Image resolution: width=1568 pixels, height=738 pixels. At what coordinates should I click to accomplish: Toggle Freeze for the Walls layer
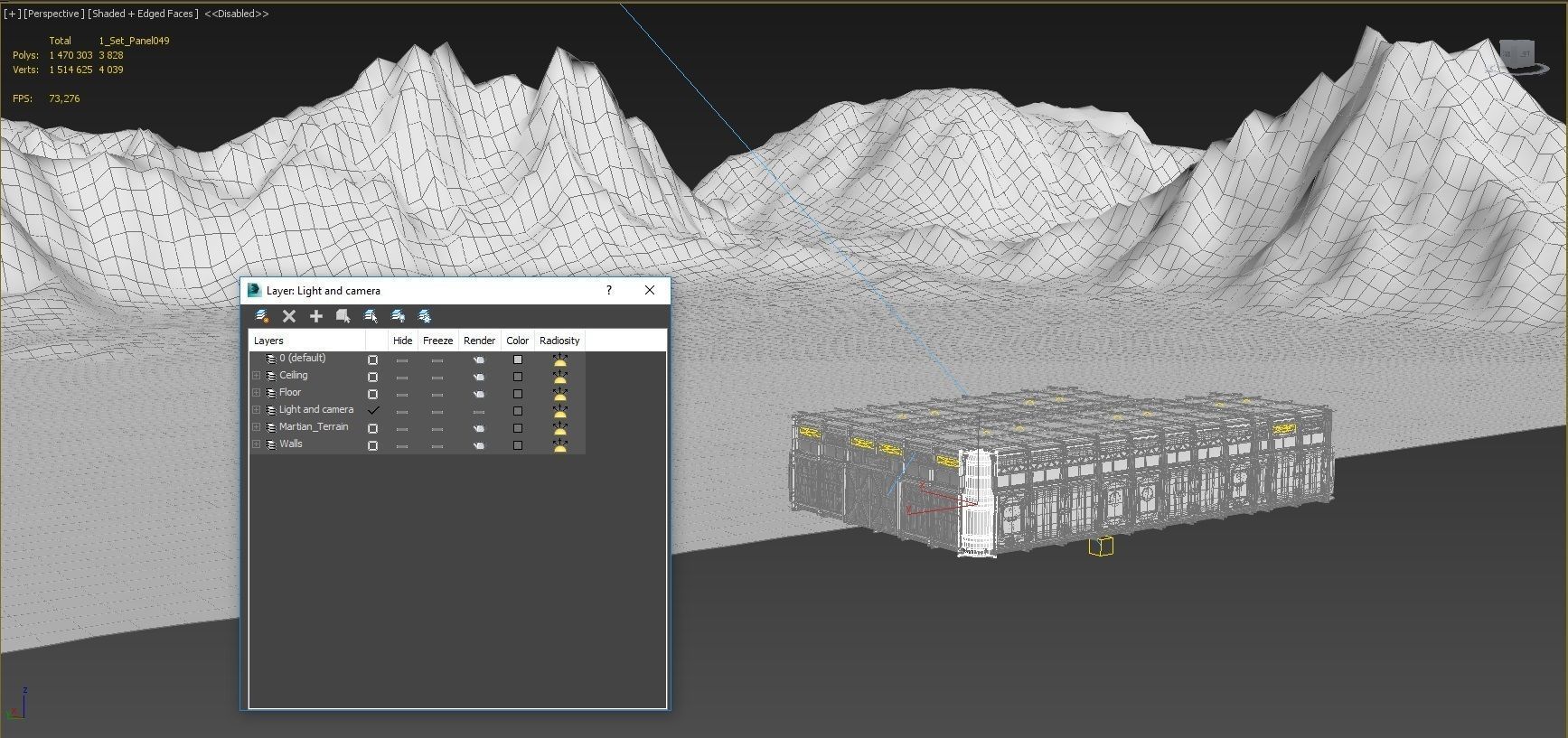[437, 446]
